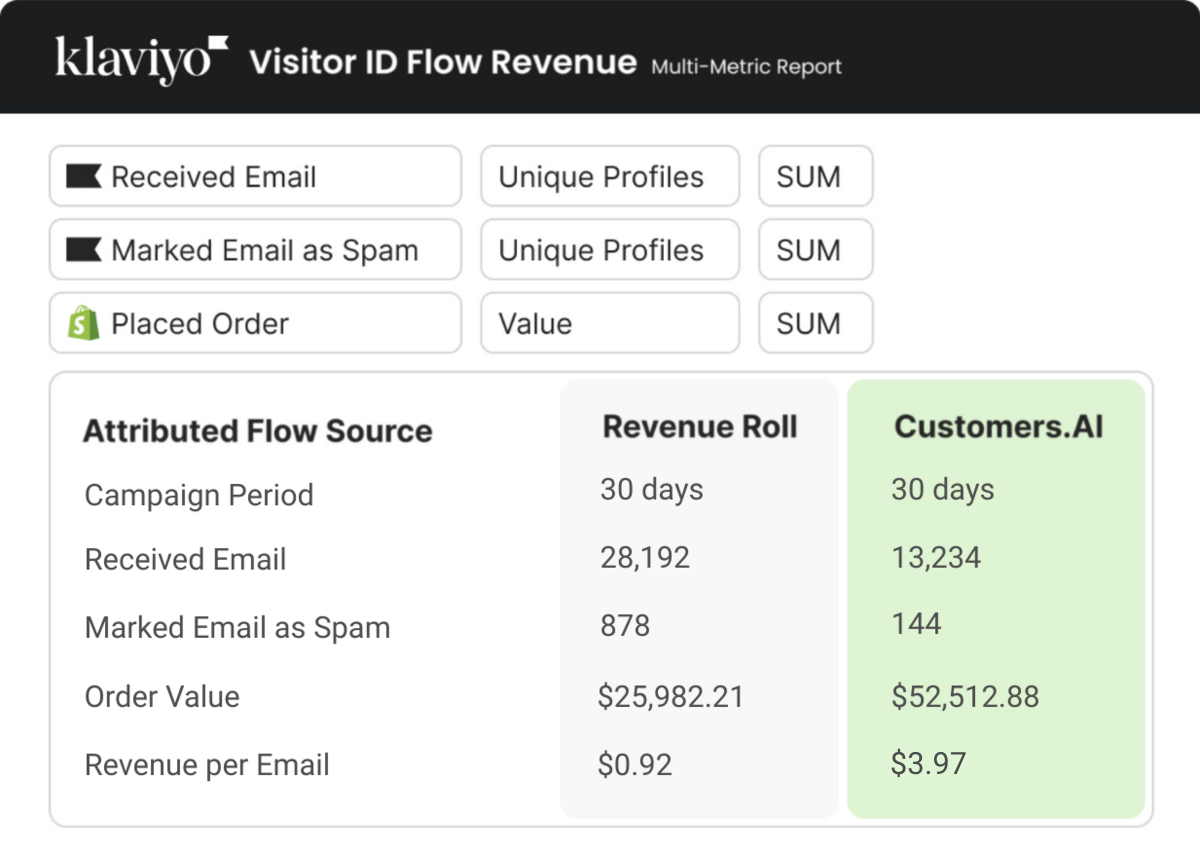Toggle the Received Email metric row
This screenshot has width=1200, height=852.
pyautogui.click(x=255, y=176)
